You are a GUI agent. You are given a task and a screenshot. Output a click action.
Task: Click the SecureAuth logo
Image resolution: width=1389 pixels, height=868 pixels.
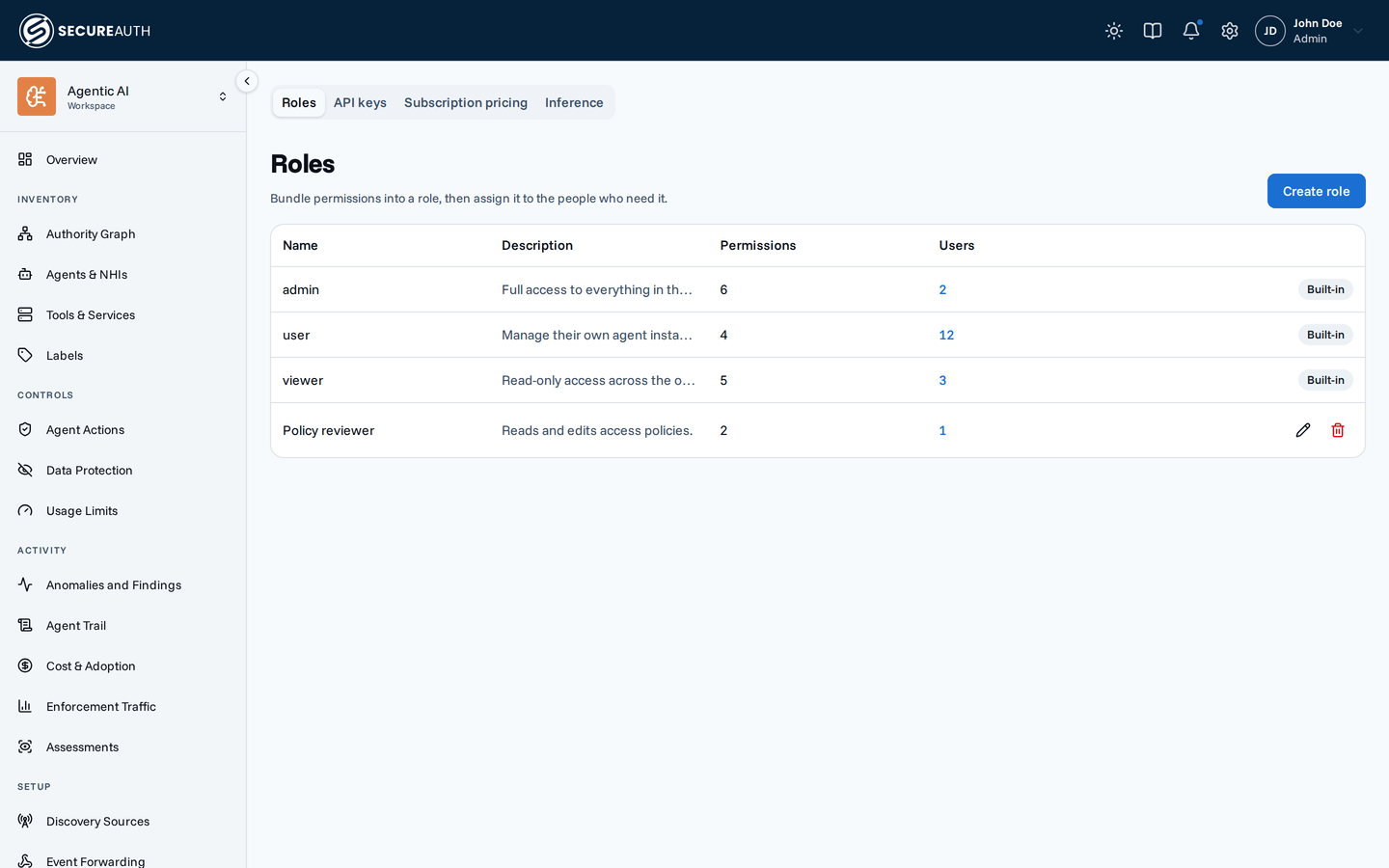pyautogui.click(x=85, y=31)
